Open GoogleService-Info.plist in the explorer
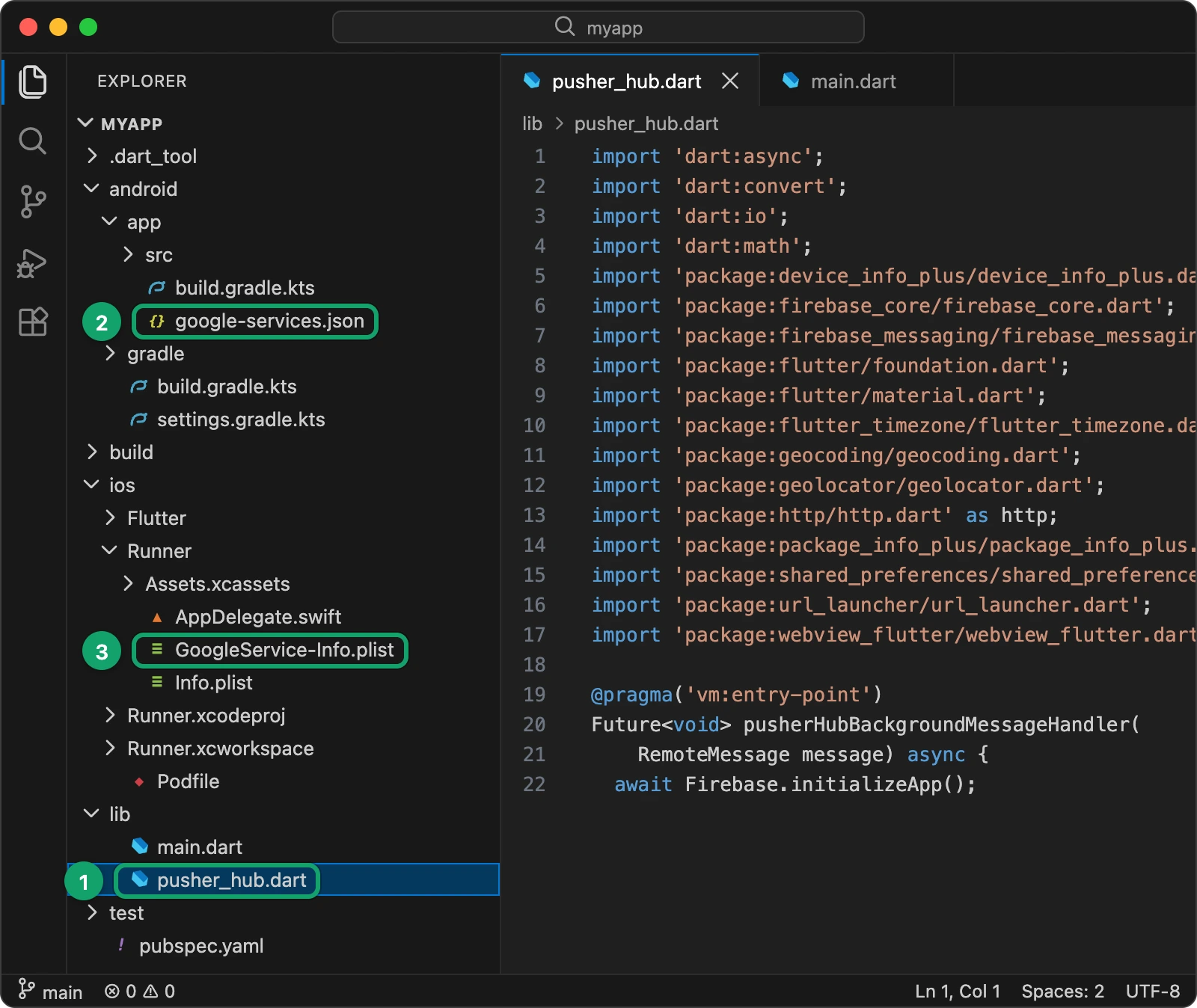Image resolution: width=1197 pixels, height=1008 pixels. click(284, 650)
